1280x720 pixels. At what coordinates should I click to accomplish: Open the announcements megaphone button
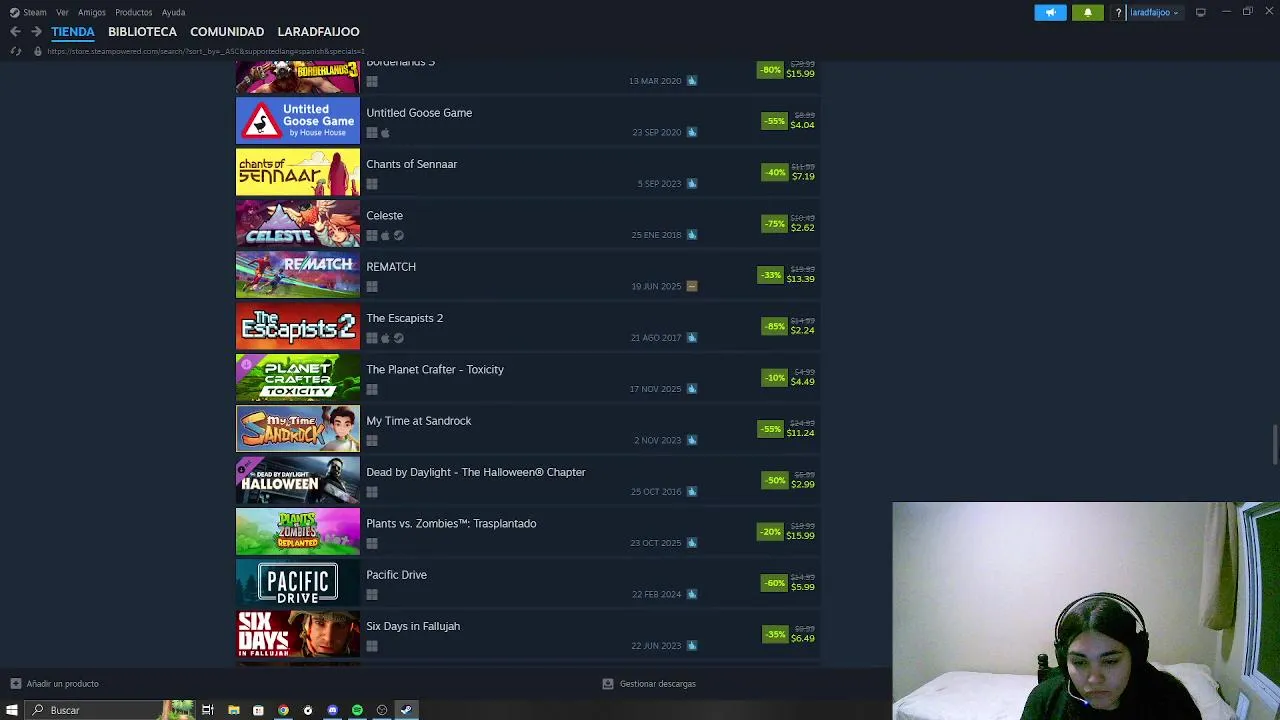(1050, 13)
